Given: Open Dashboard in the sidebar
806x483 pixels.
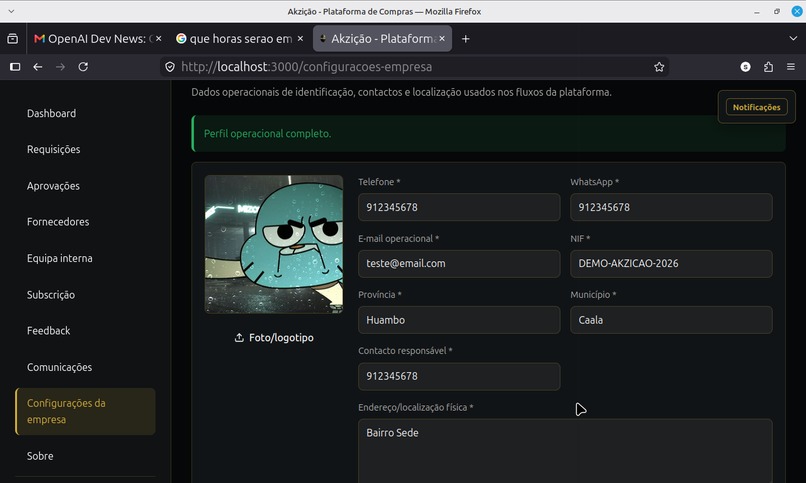Looking at the screenshot, I should pos(51,114).
